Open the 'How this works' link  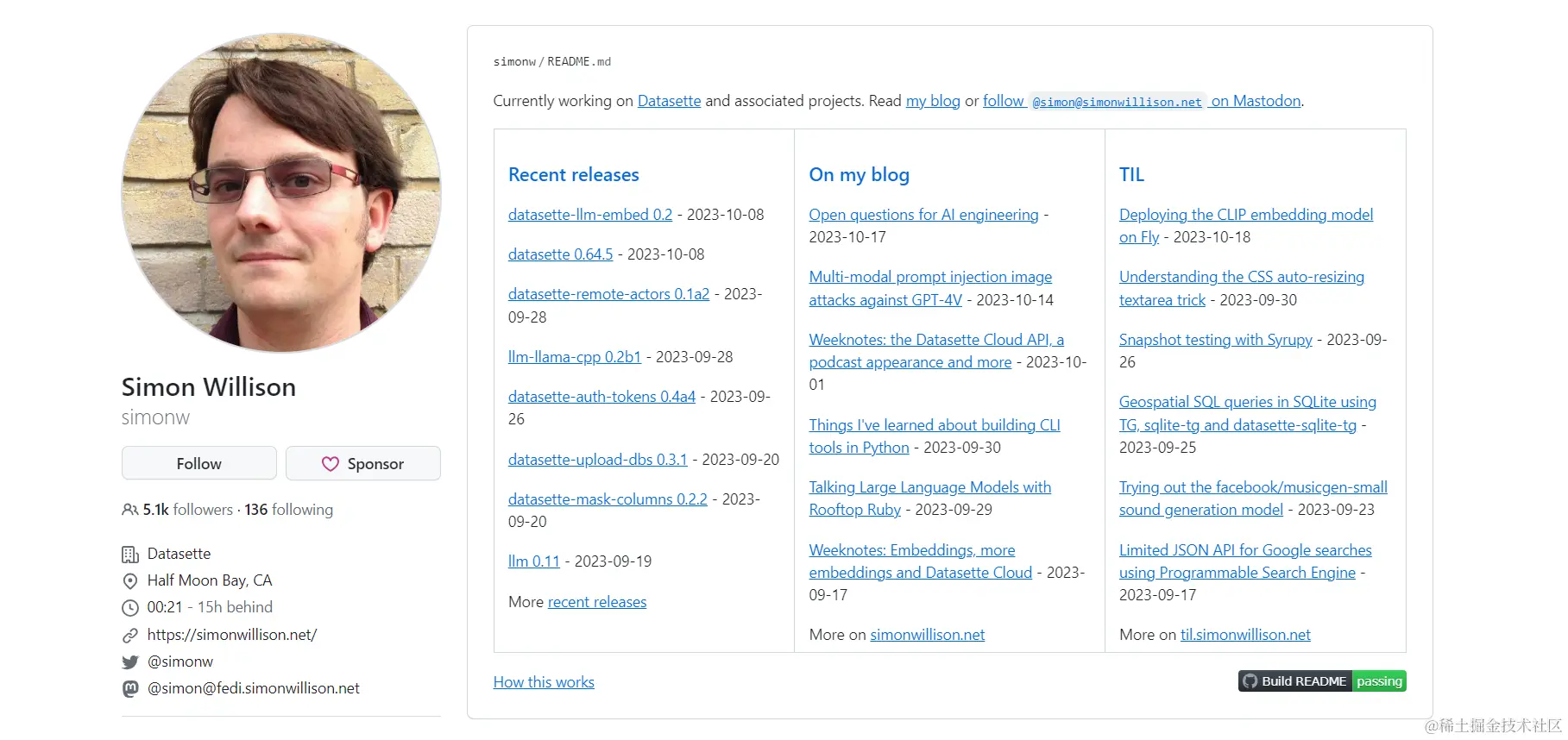[x=544, y=682]
